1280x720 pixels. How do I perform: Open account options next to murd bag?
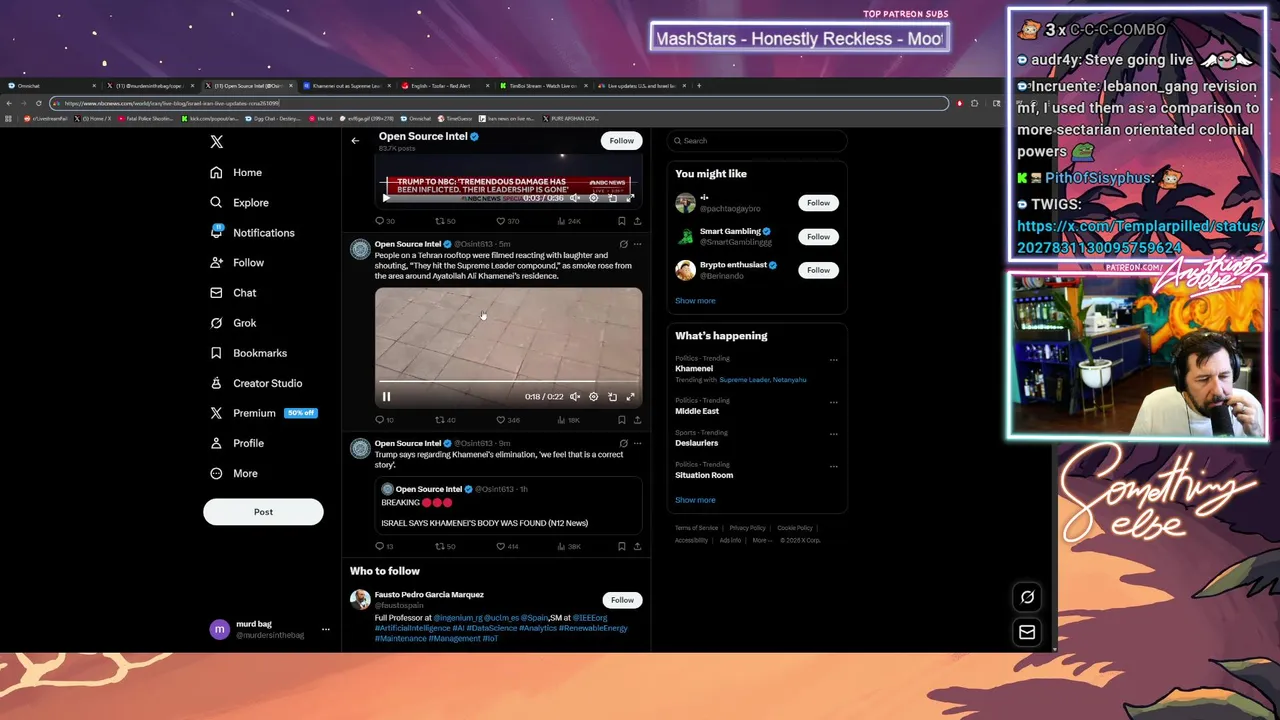[x=325, y=629]
